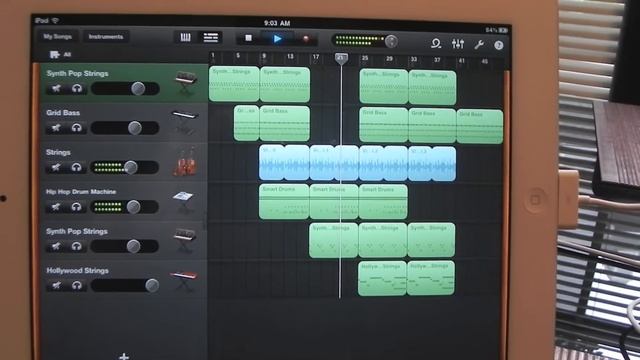Screen dimensions: 640x360
Task: Open the Instruments browser
Action: tap(106, 37)
